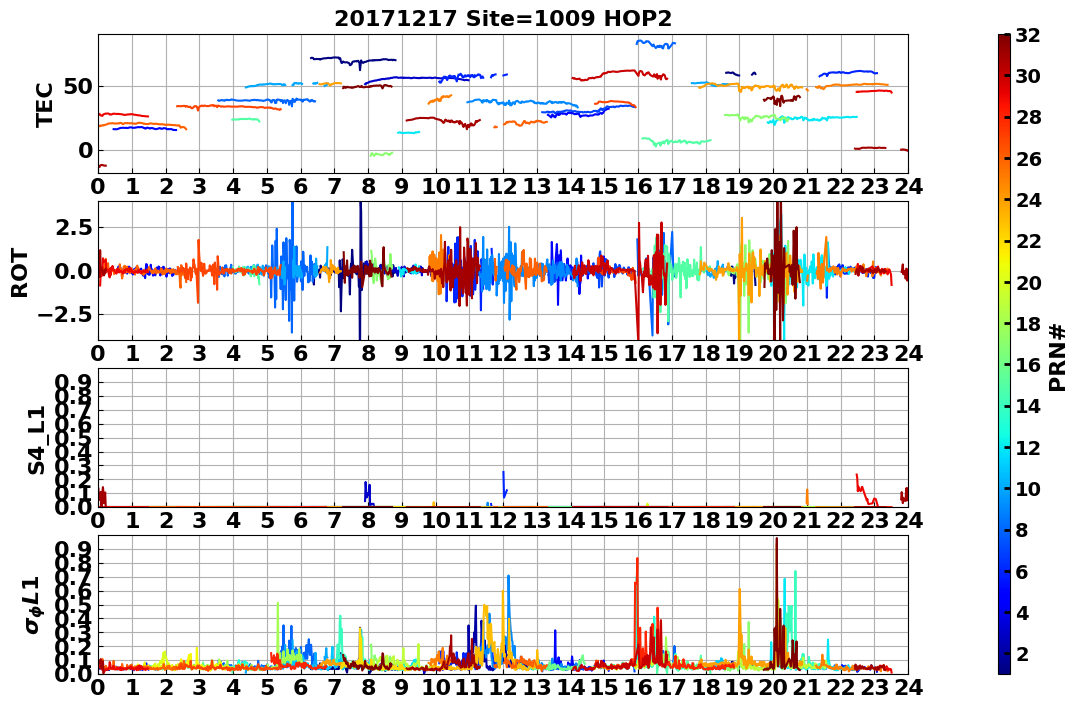Click the 50 tick on TEC y-axis
The image size is (1077, 709).
click(78, 87)
